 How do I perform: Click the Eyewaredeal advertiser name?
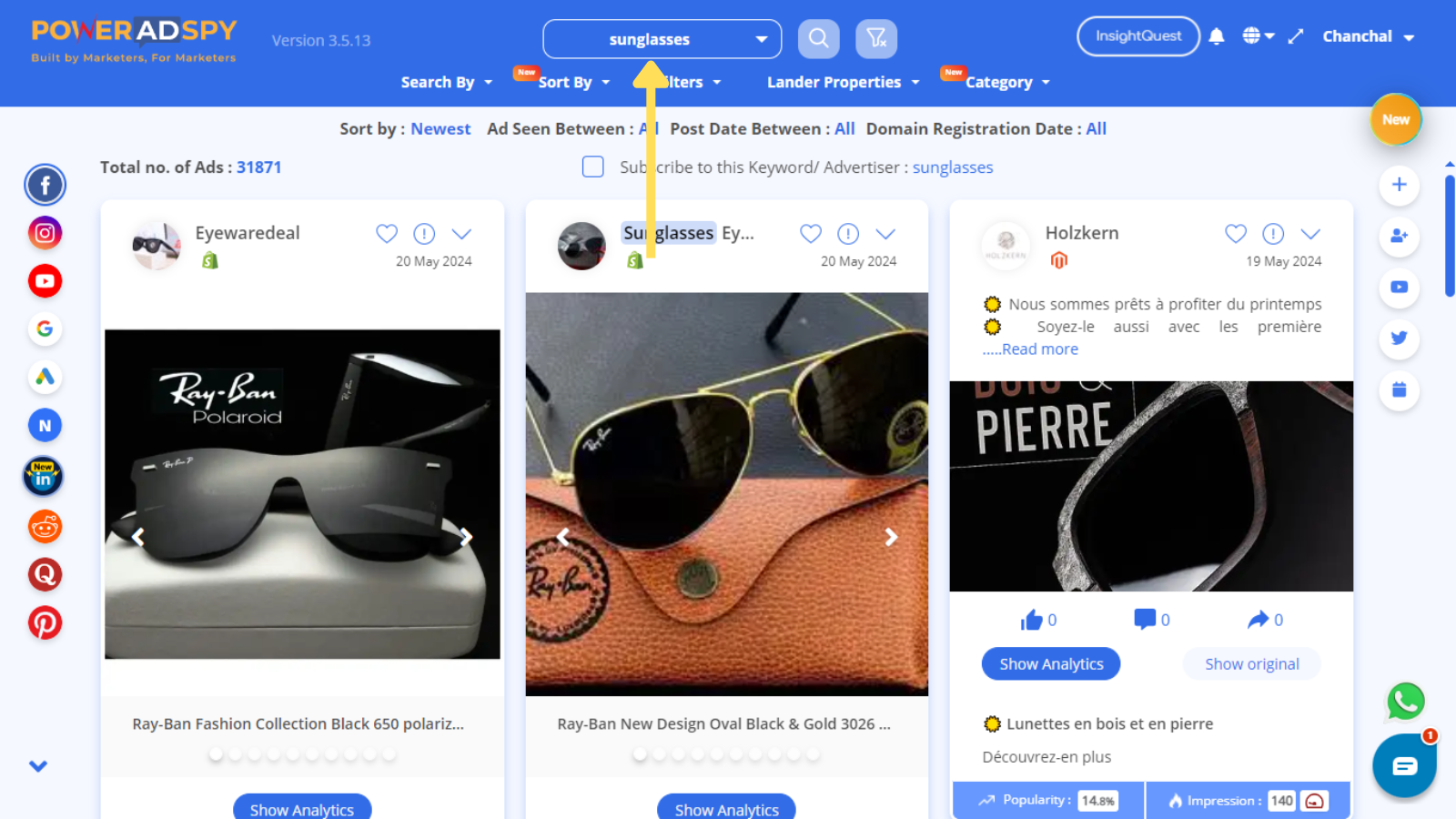(248, 233)
